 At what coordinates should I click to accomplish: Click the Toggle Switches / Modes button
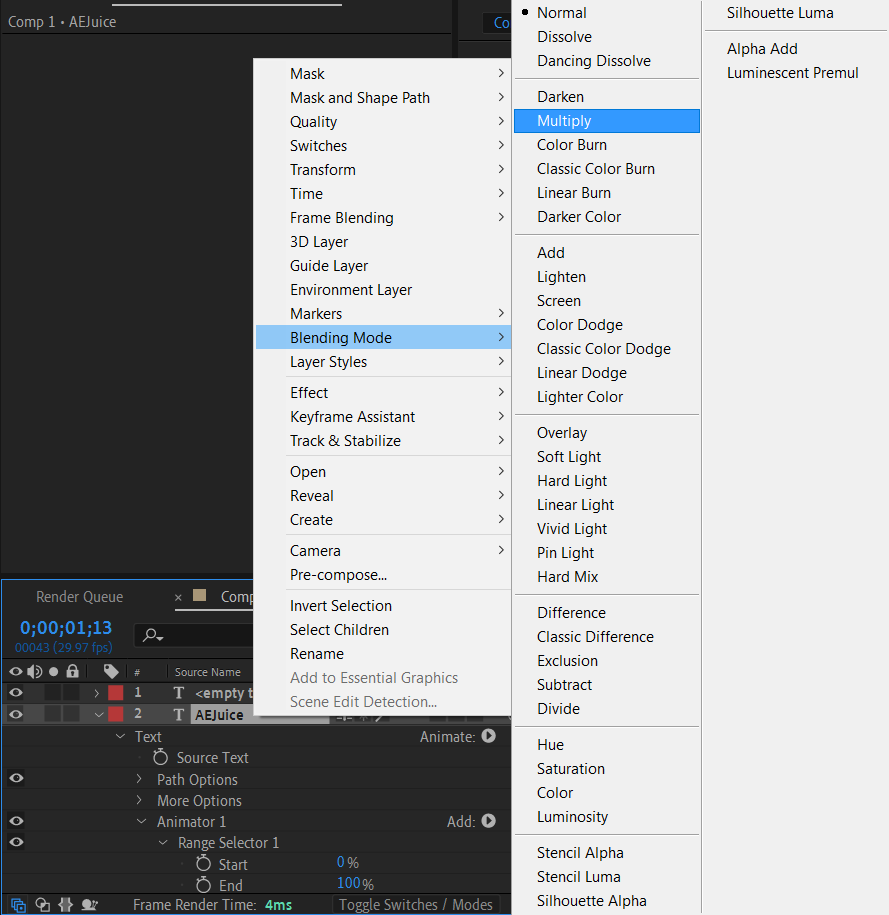coord(416,905)
